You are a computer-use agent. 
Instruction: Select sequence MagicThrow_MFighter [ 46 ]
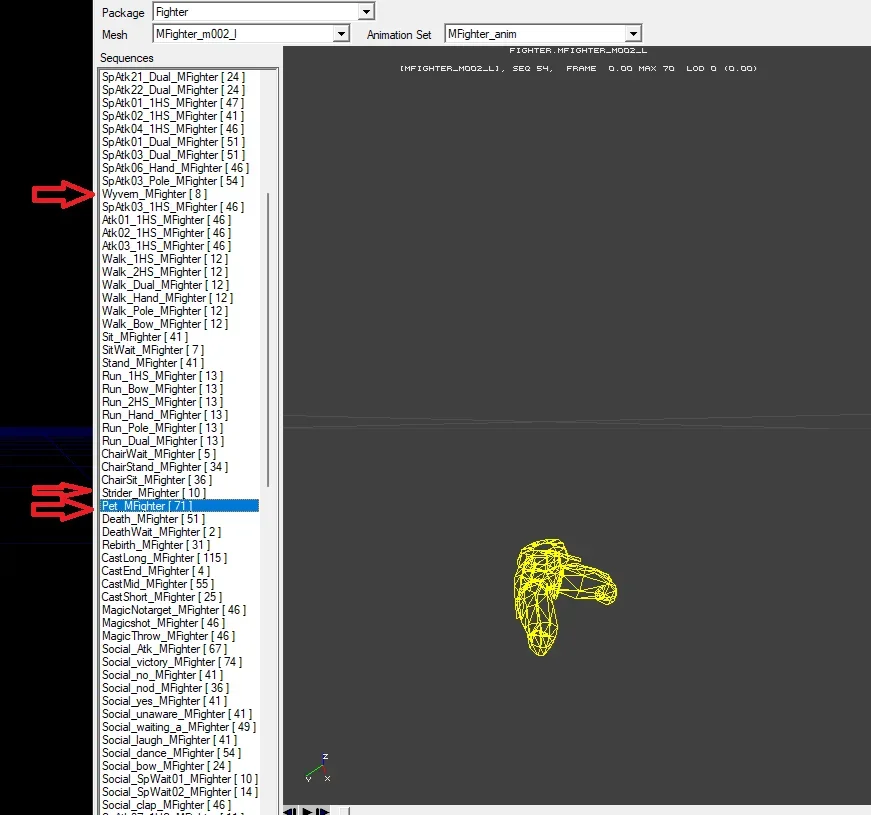(x=168, y=636)
